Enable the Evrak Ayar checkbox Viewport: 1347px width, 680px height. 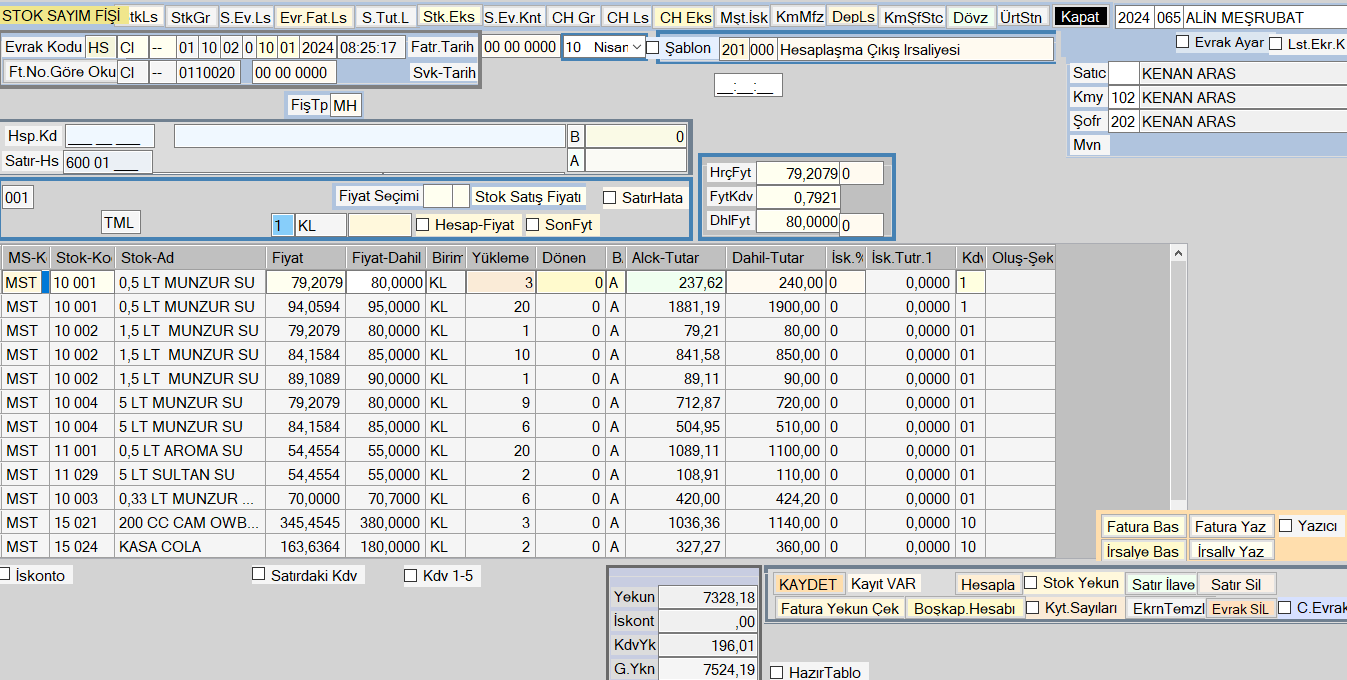pos(1182,42)
